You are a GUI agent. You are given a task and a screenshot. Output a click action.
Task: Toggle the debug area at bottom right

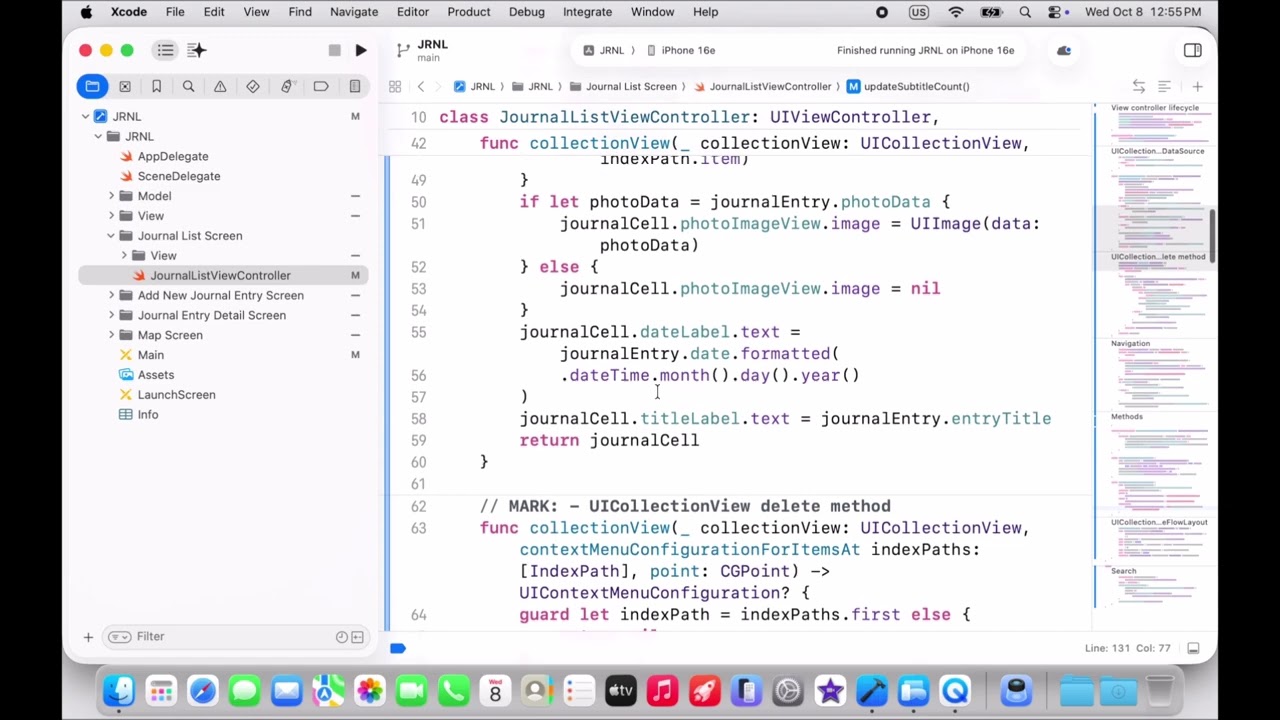(x=1193, y=648)
